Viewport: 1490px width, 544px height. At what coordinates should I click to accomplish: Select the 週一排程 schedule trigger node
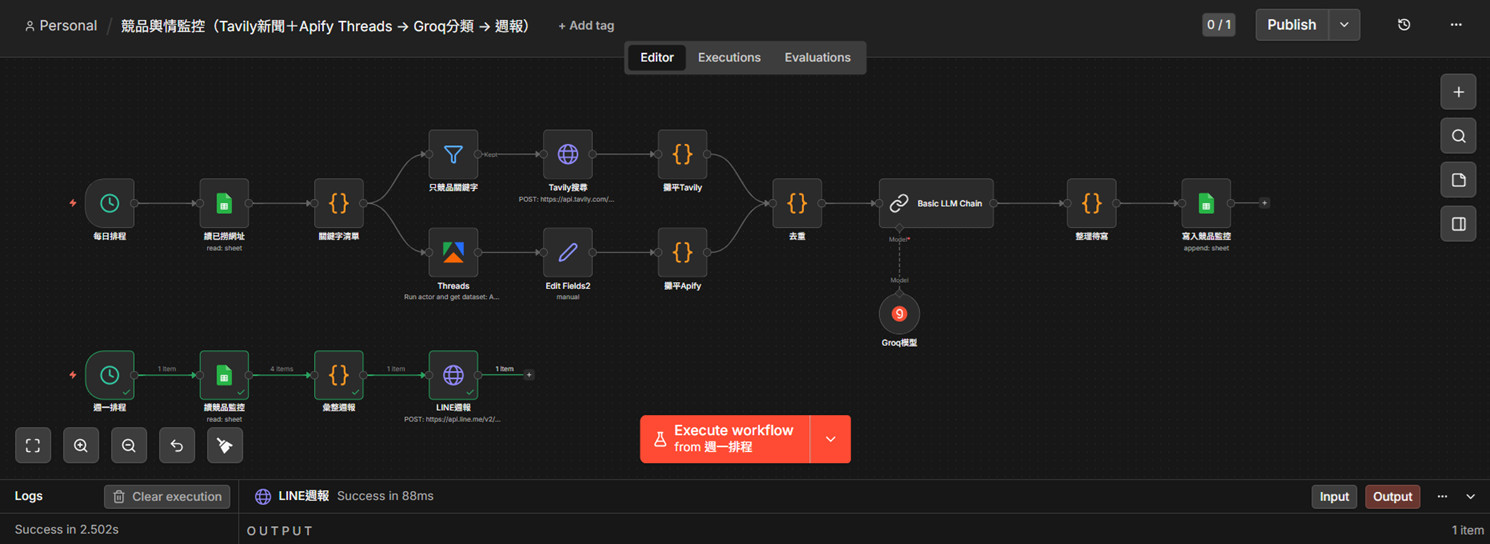click(110, 375)
